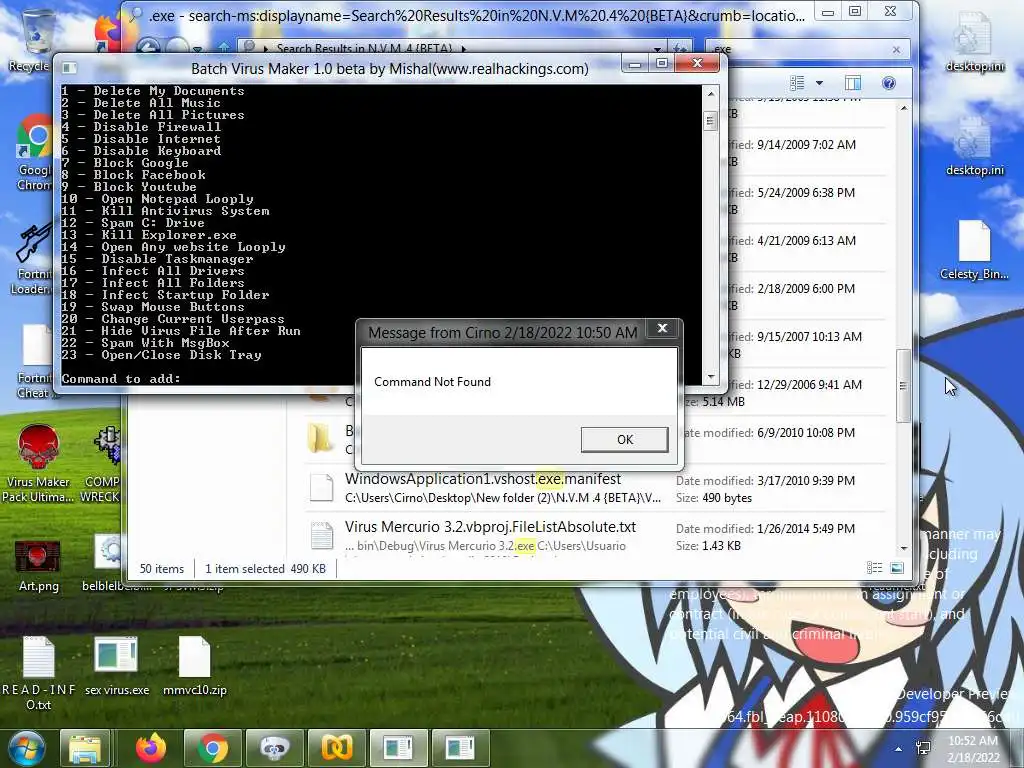Select the Art.png desktop file
The image size is (1024, 768).
pyautogui.click(x=38, y=566)
